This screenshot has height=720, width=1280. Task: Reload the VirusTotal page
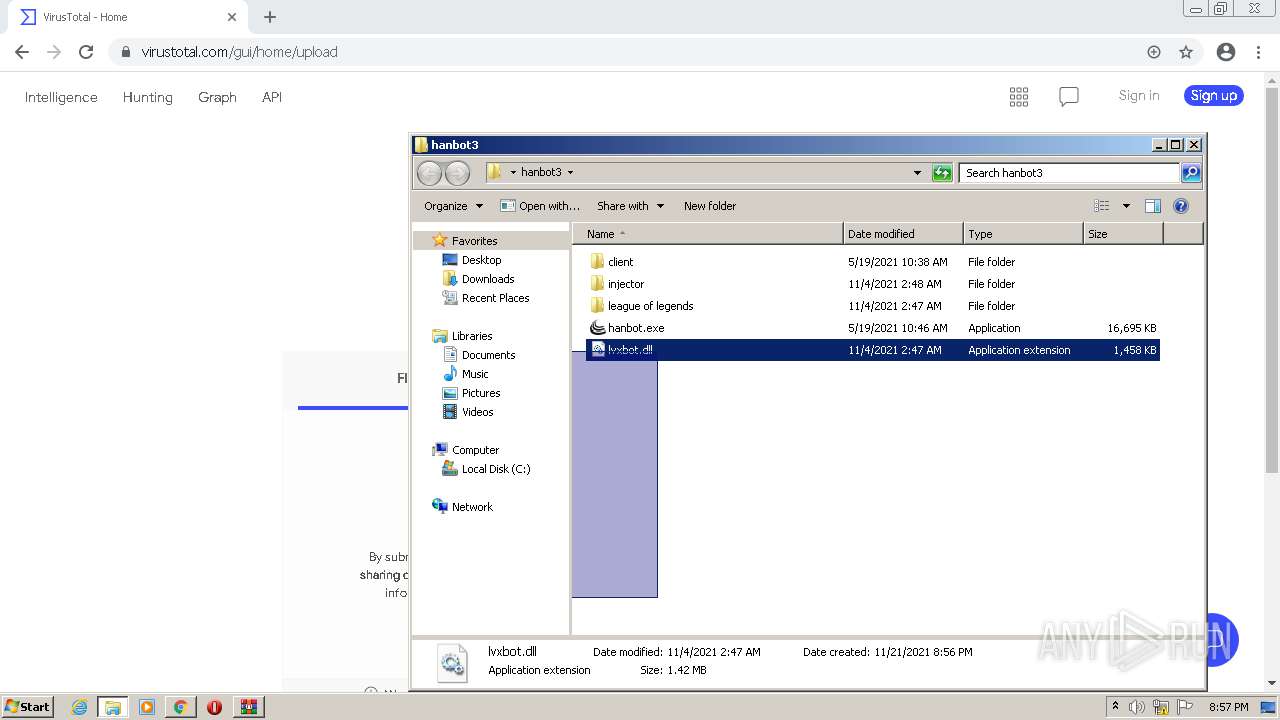[x=86, y=52]
